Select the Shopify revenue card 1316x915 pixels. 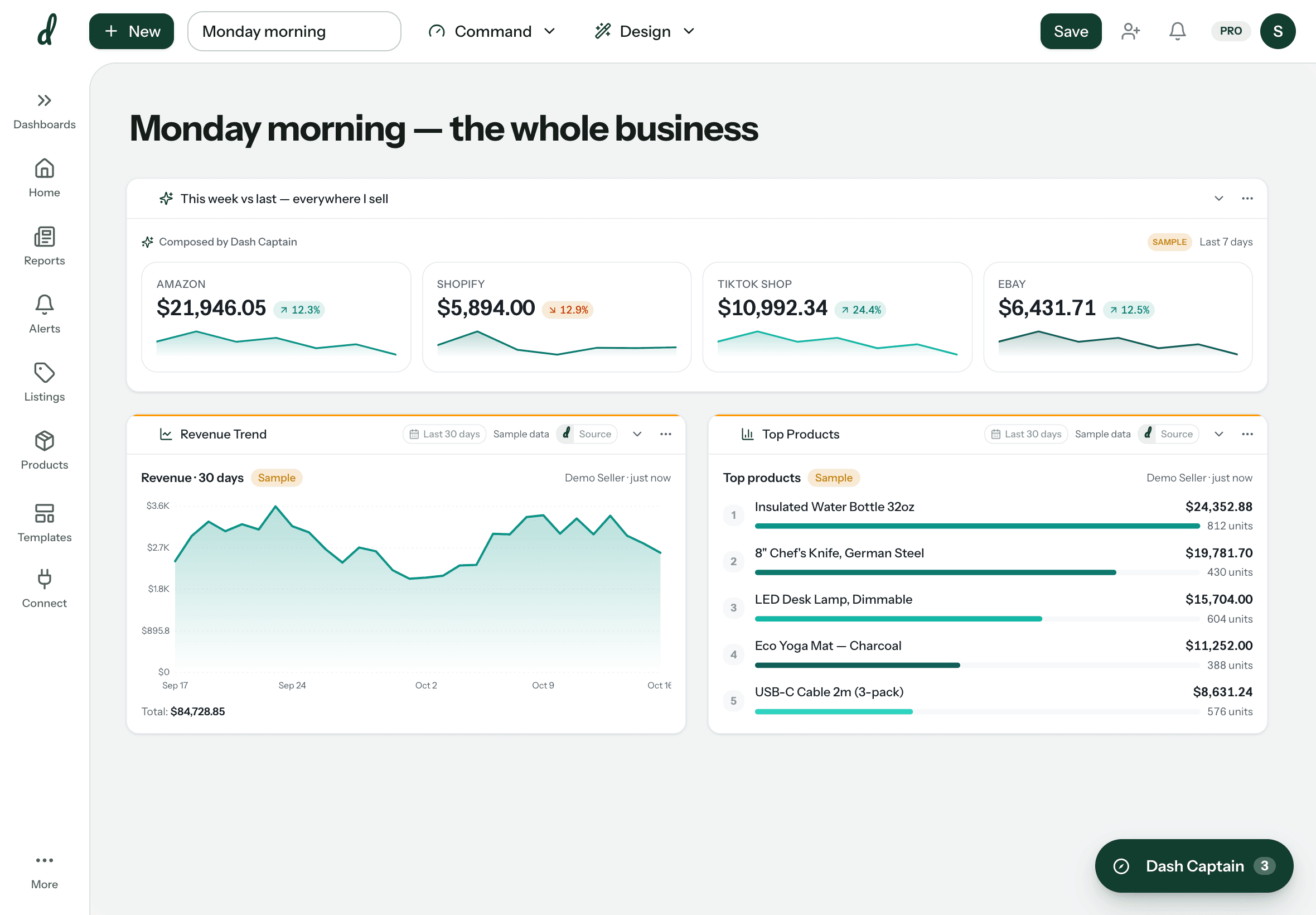pos(557,317)
